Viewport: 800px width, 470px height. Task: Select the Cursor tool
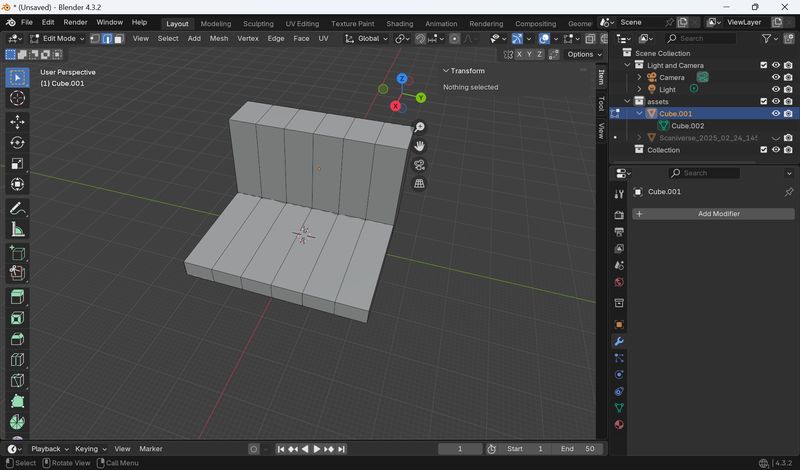(17, 98)
